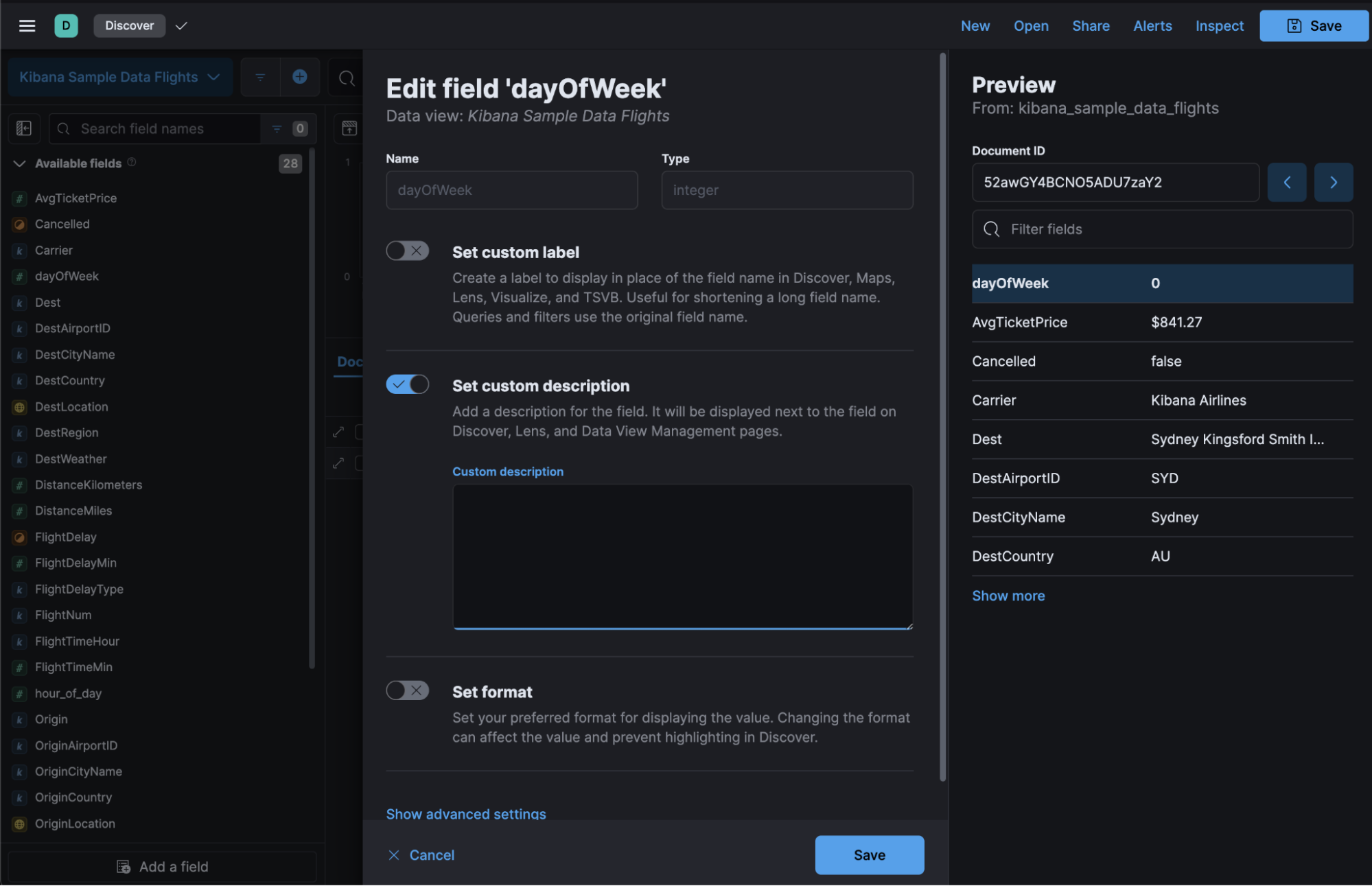1372x886 pixels.
Task: Open the Inspect menu item
Action: click(x=1219, y=25)
